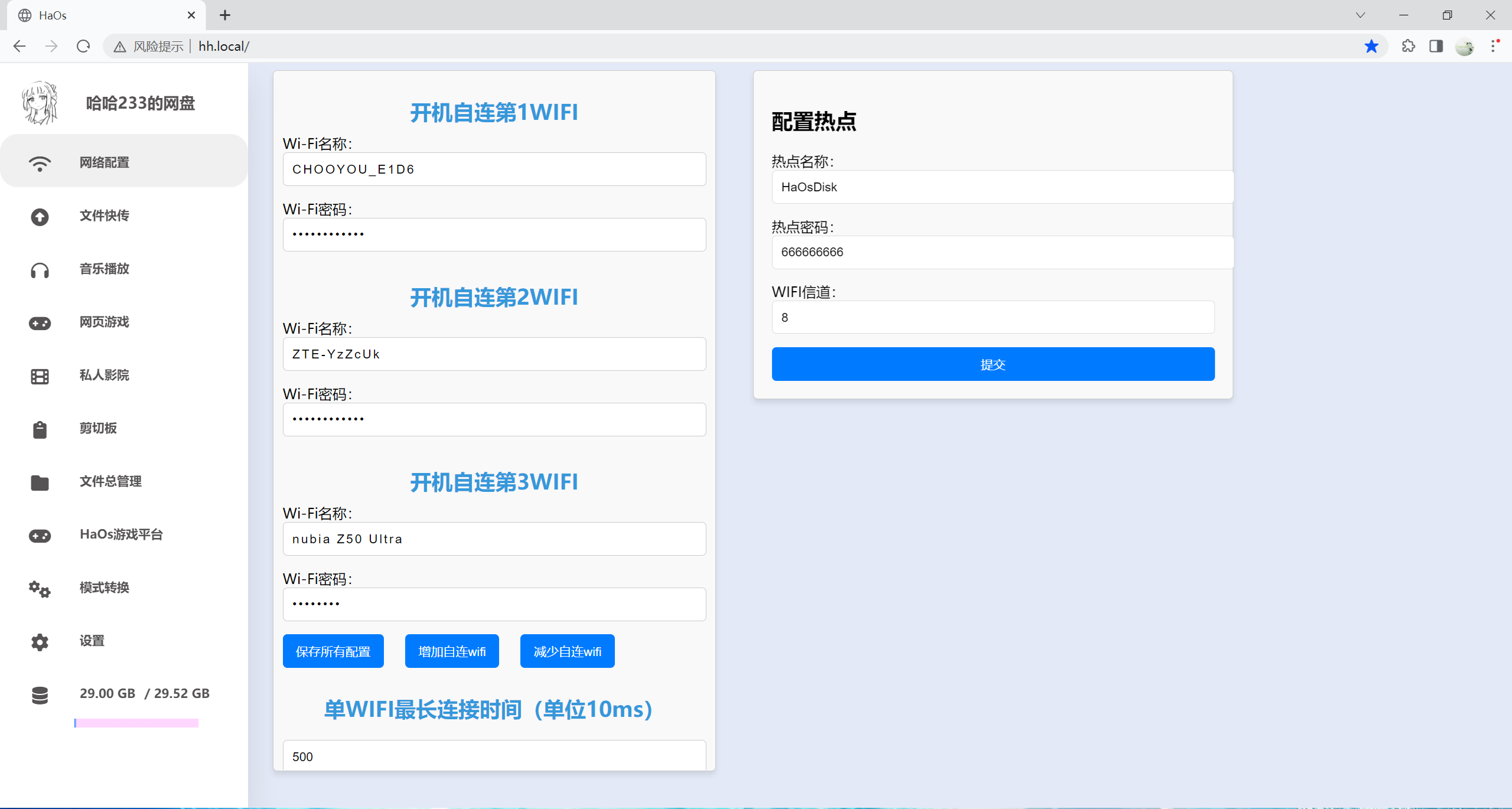Click the 29.00 GB / 29.52 GB storage text
The width and height of the screenshot is (1512, 809).
[x=145, y=693]
